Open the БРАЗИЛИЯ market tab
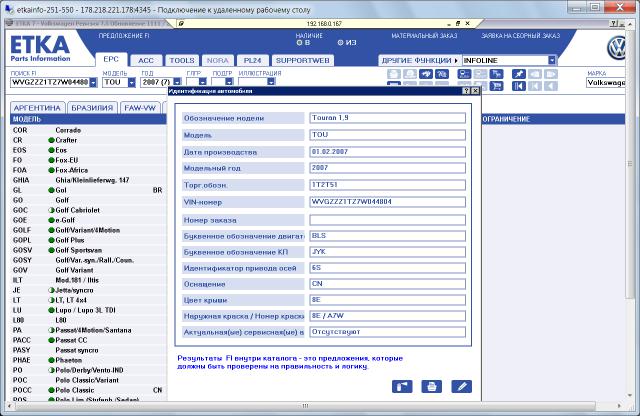 click(92, 108)
